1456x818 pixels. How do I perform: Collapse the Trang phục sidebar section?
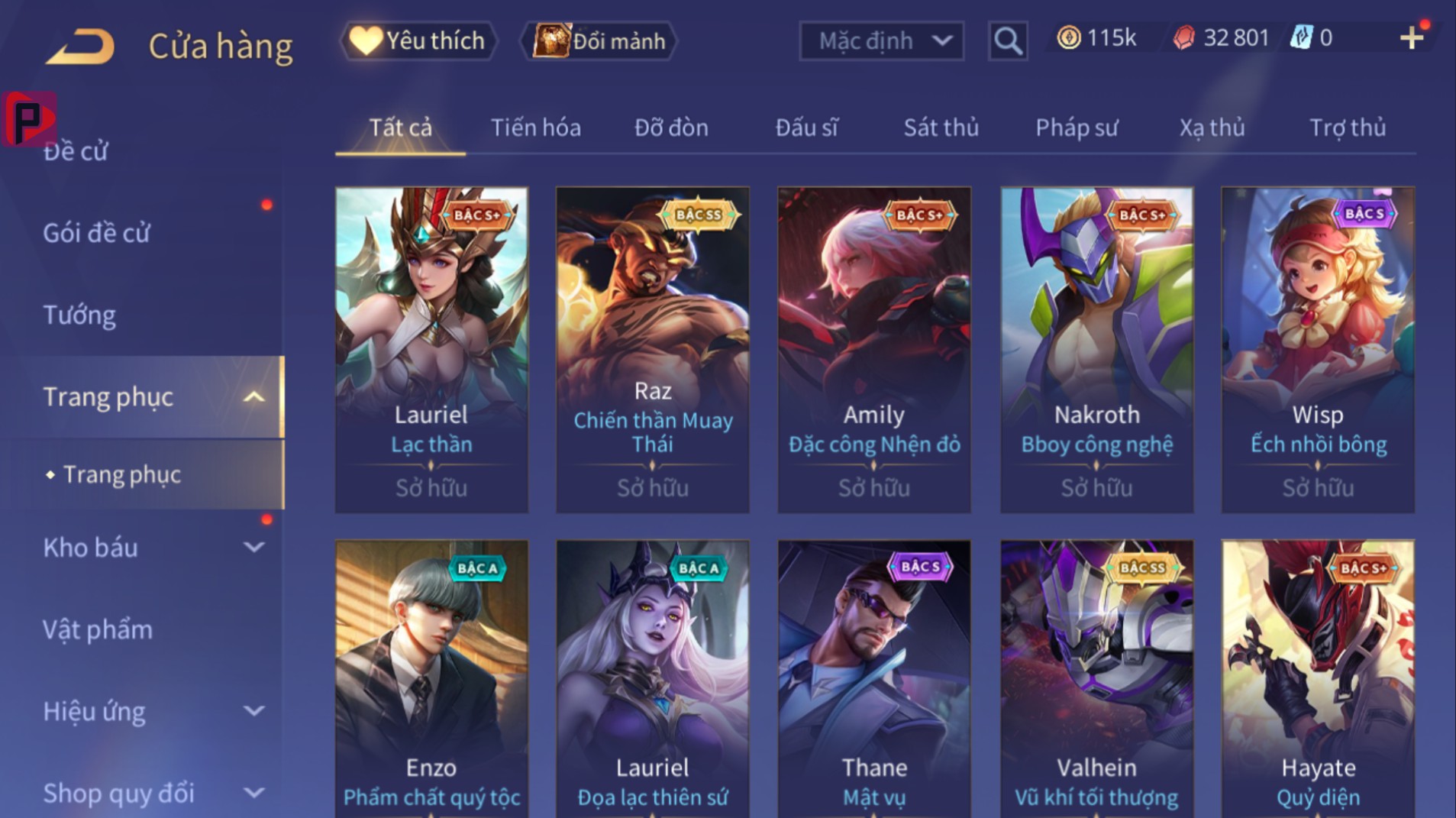253,396
